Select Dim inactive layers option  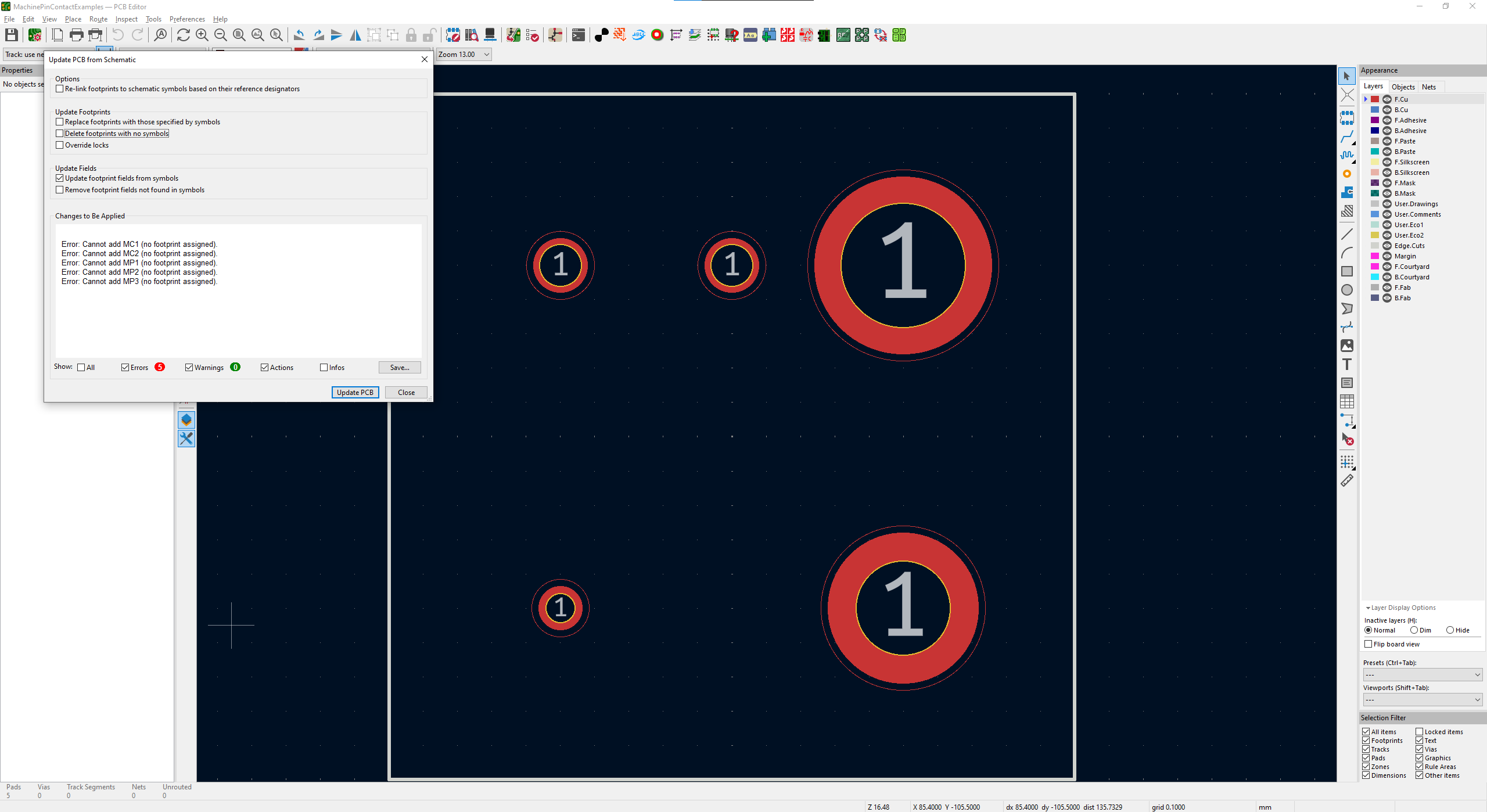pyautogui.click(x=1414, y=630)
